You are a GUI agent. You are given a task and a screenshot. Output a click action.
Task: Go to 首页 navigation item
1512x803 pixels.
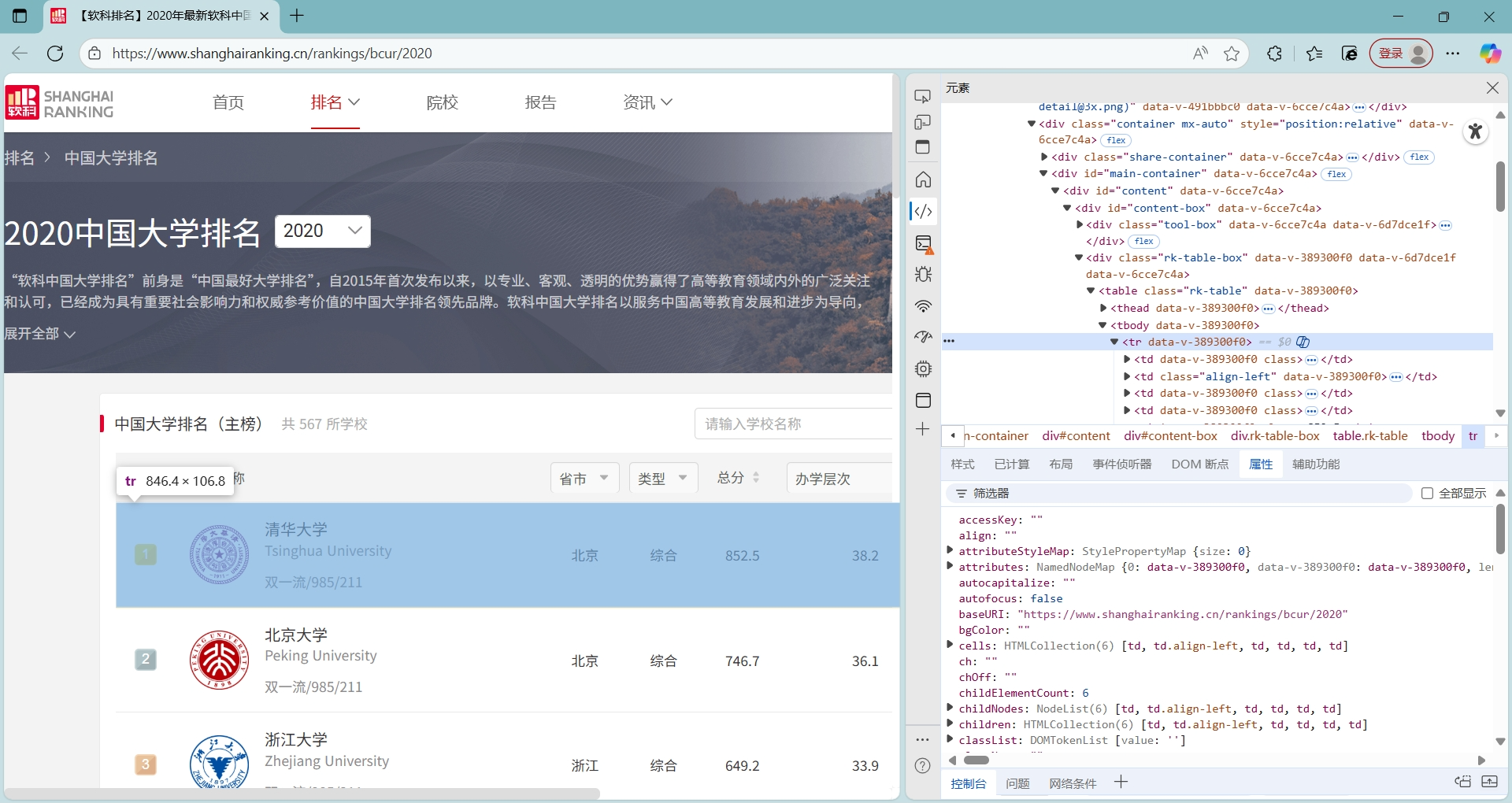[228, 102]
